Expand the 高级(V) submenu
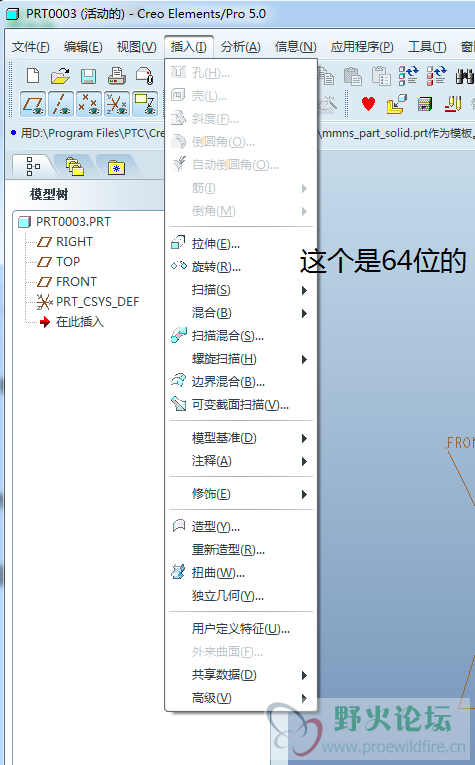The height and width of the screenshot is (765, 475). (241, 698)
